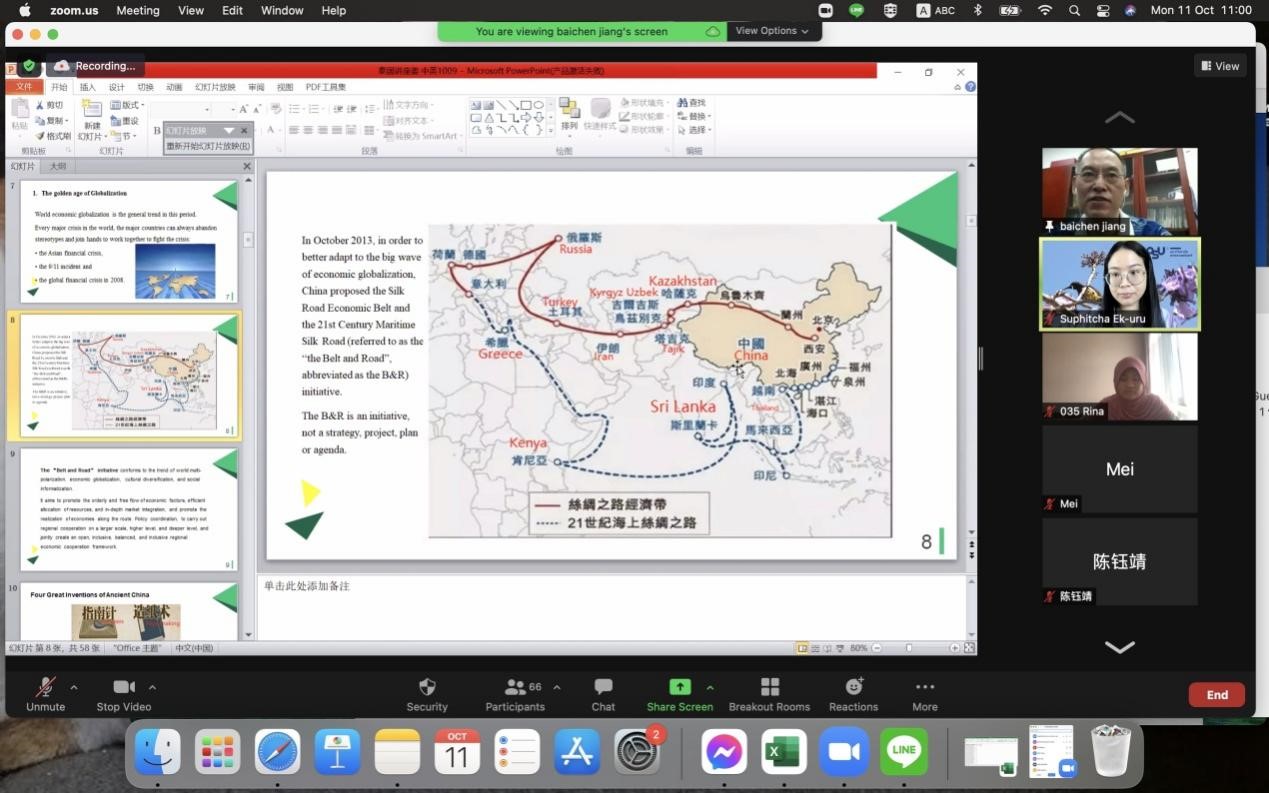Screen dimensions: 1269x793
Task: Open the Reactions menu
Action: [x=853, y=687]
